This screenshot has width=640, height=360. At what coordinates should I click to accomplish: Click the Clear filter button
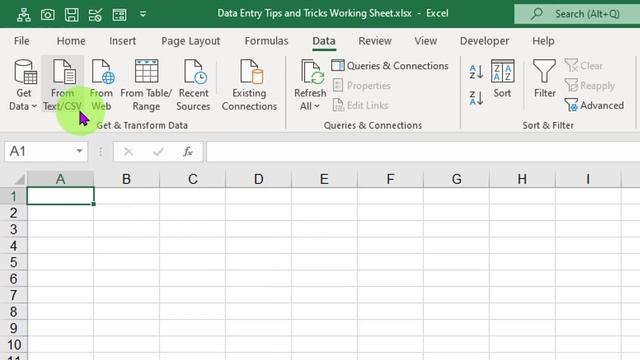point(584,66)
